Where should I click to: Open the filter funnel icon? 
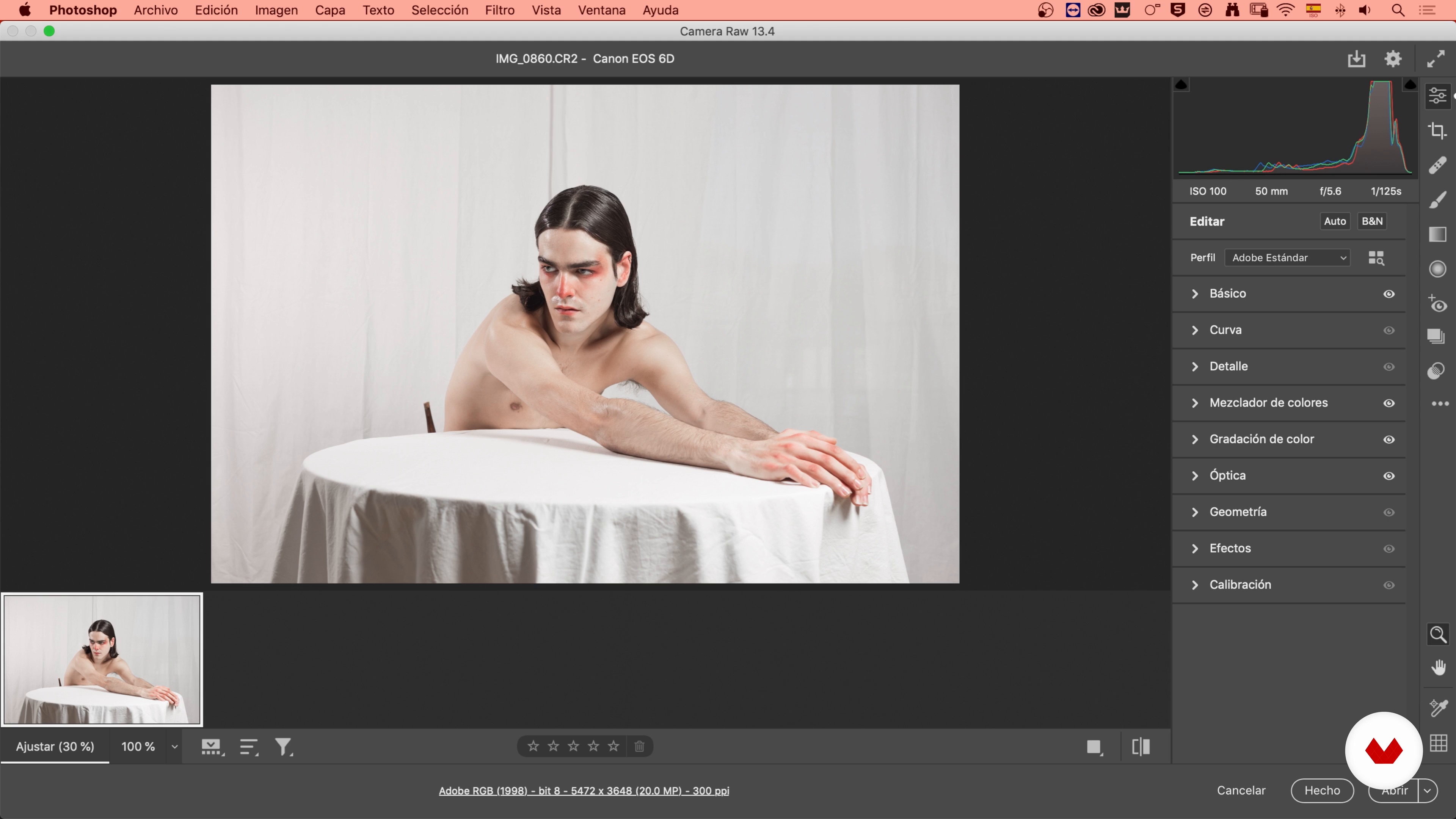(x=284, y=747)
